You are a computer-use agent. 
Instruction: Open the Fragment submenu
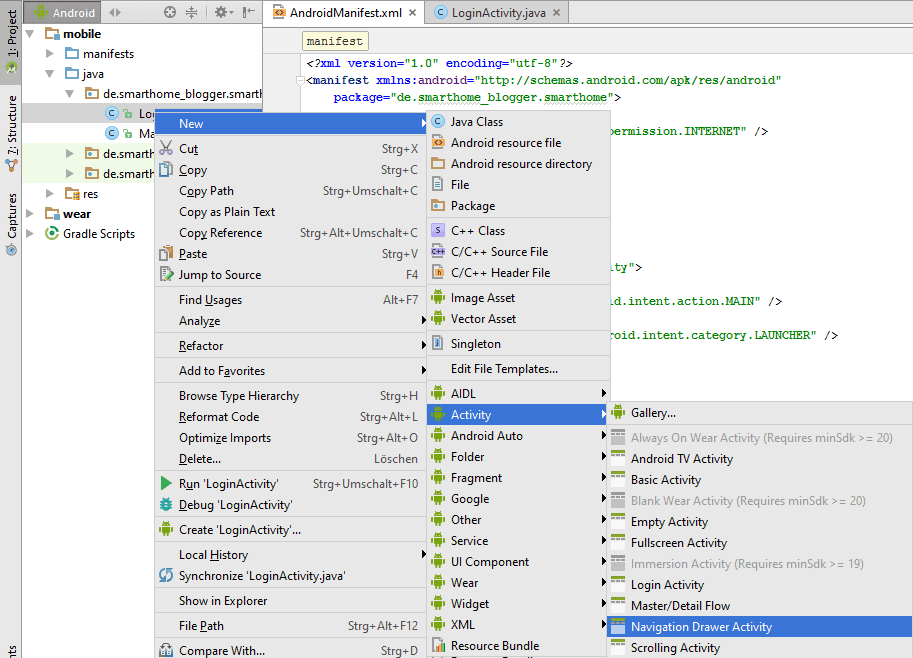coord(518,477)
